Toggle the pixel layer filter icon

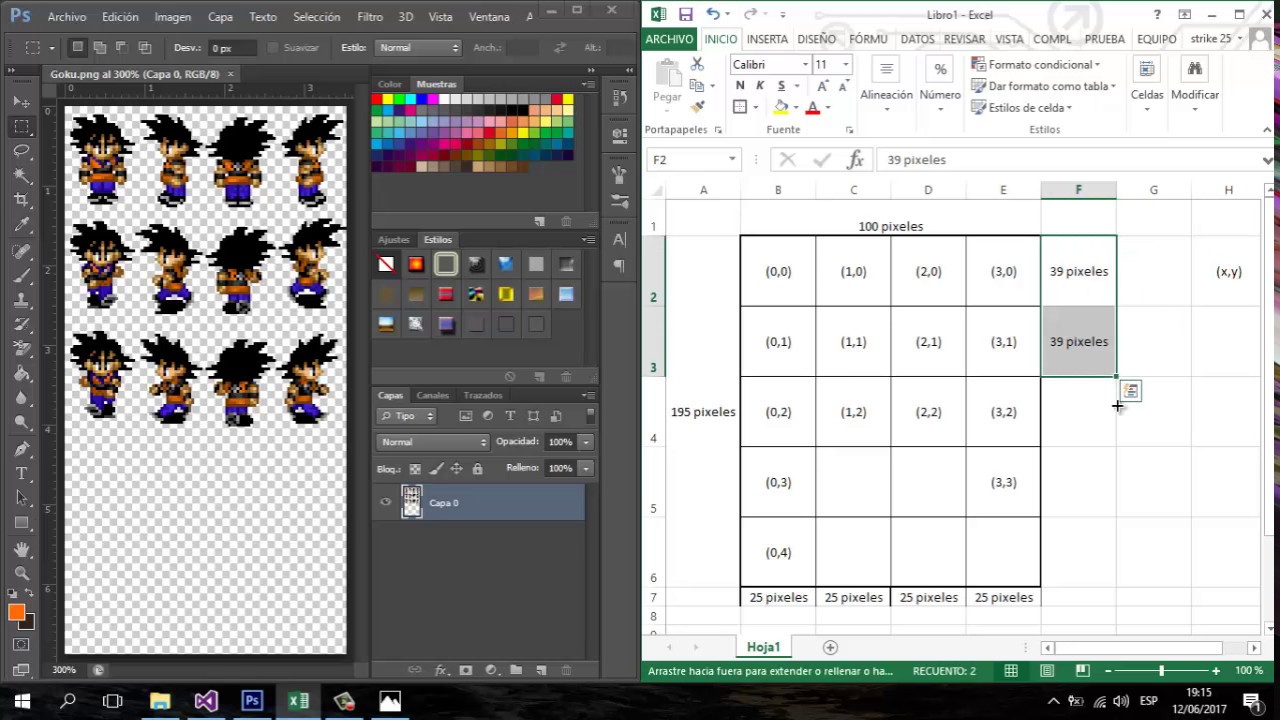point(466,416)
